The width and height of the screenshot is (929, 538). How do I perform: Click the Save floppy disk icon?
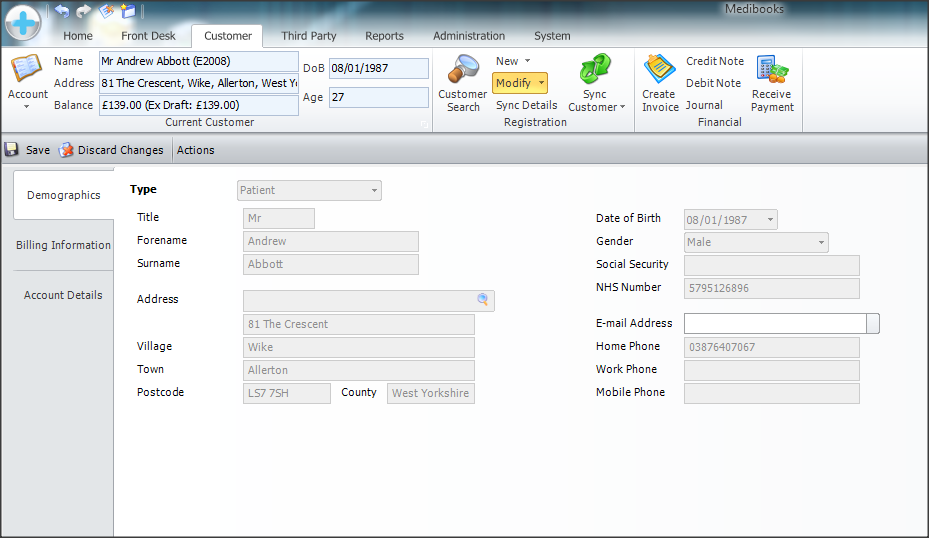(x=12, y=150)
